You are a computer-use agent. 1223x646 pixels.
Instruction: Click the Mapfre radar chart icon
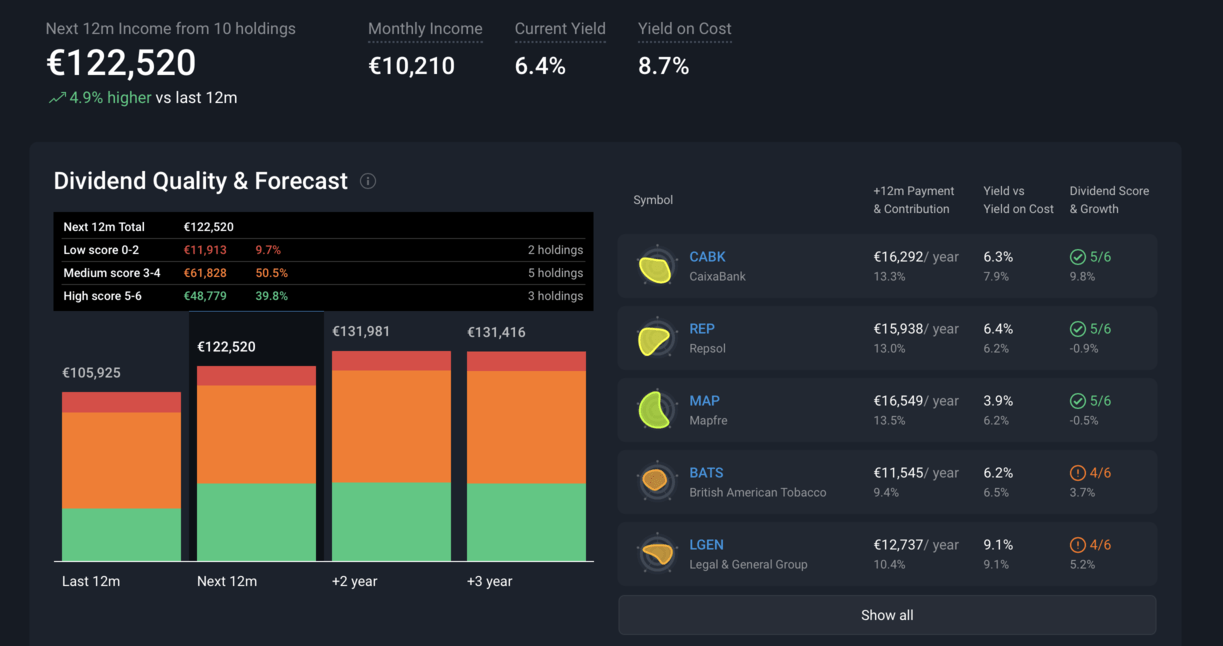[655, 411]
